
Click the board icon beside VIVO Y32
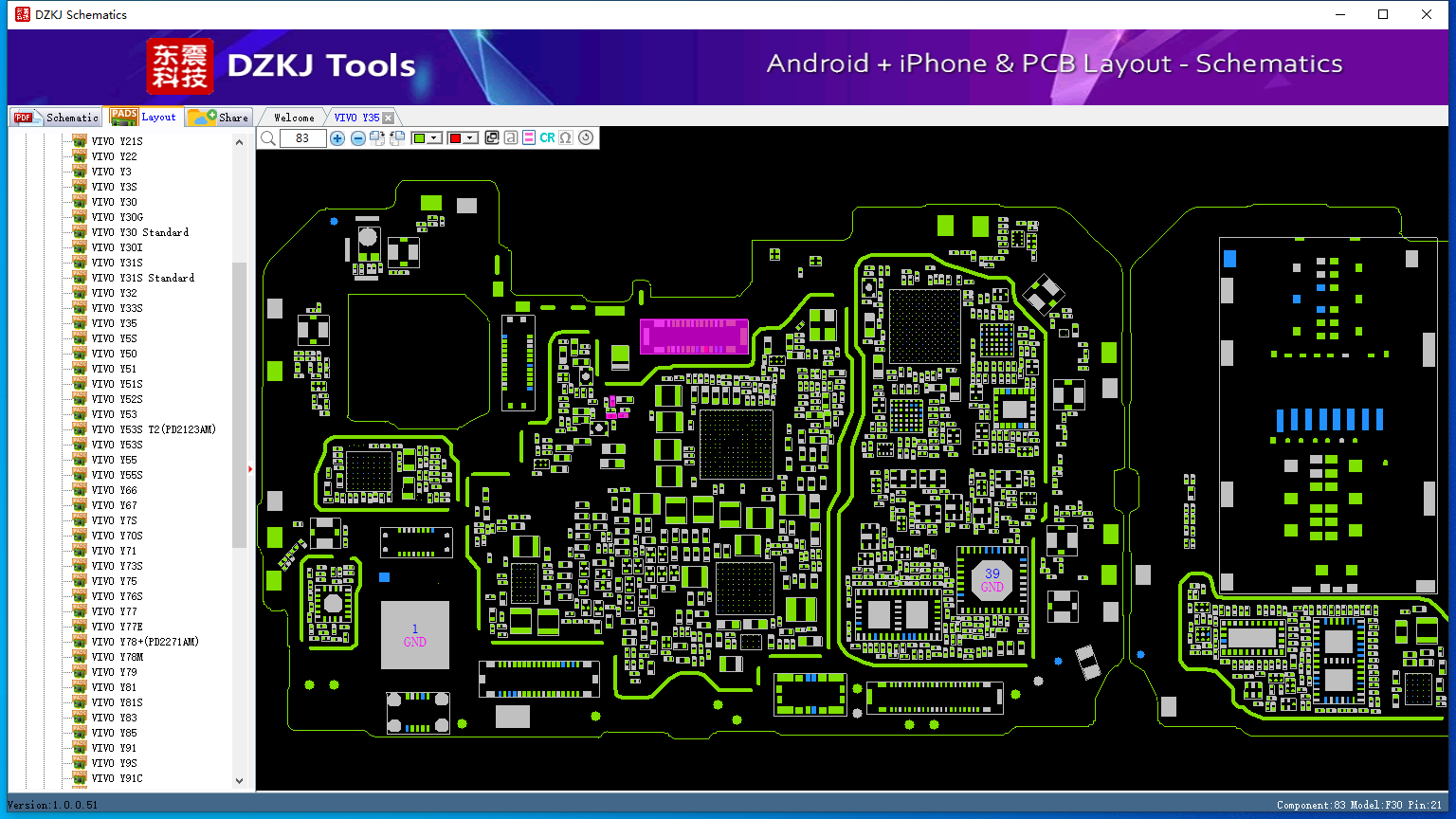click(80, 293)
